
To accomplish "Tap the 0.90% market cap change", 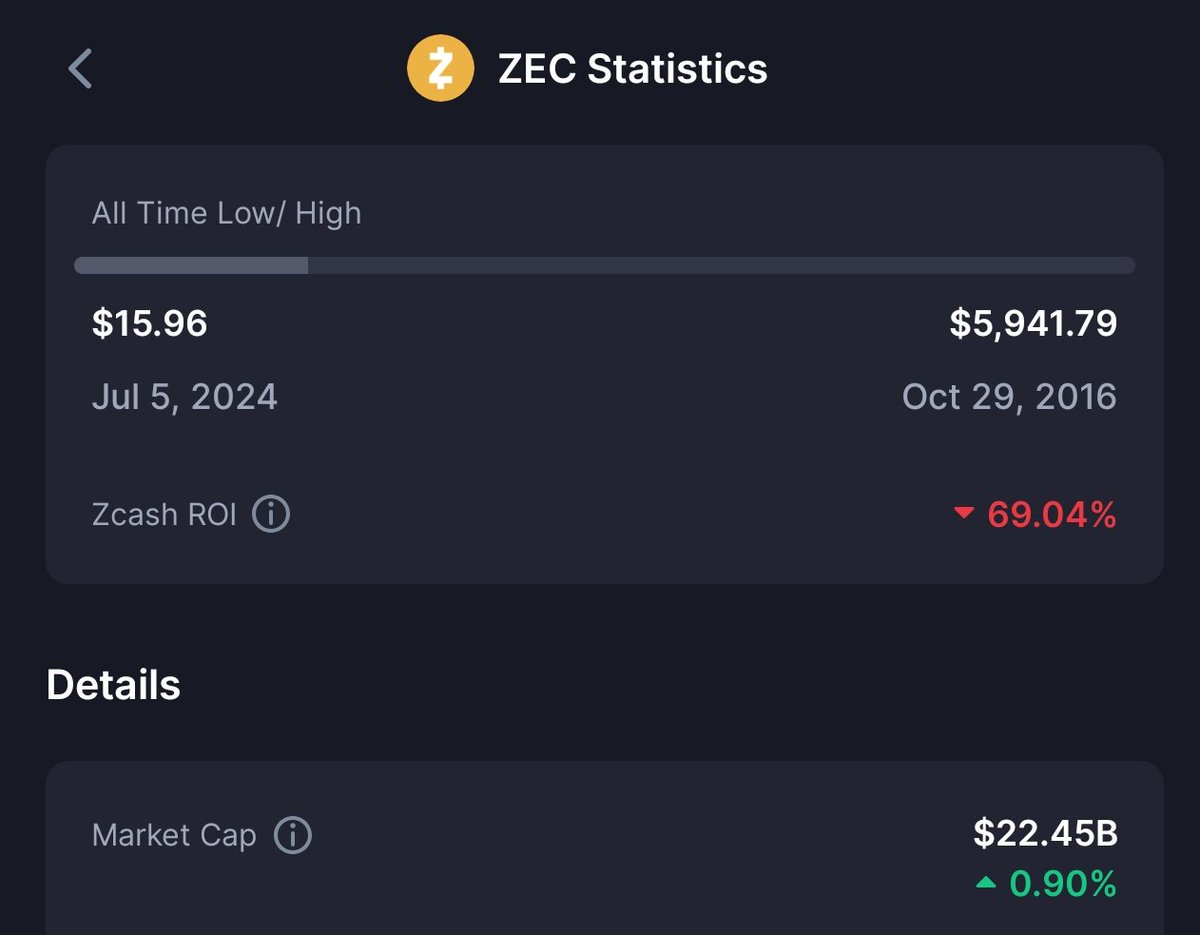I will click(x=1063, y=883).
